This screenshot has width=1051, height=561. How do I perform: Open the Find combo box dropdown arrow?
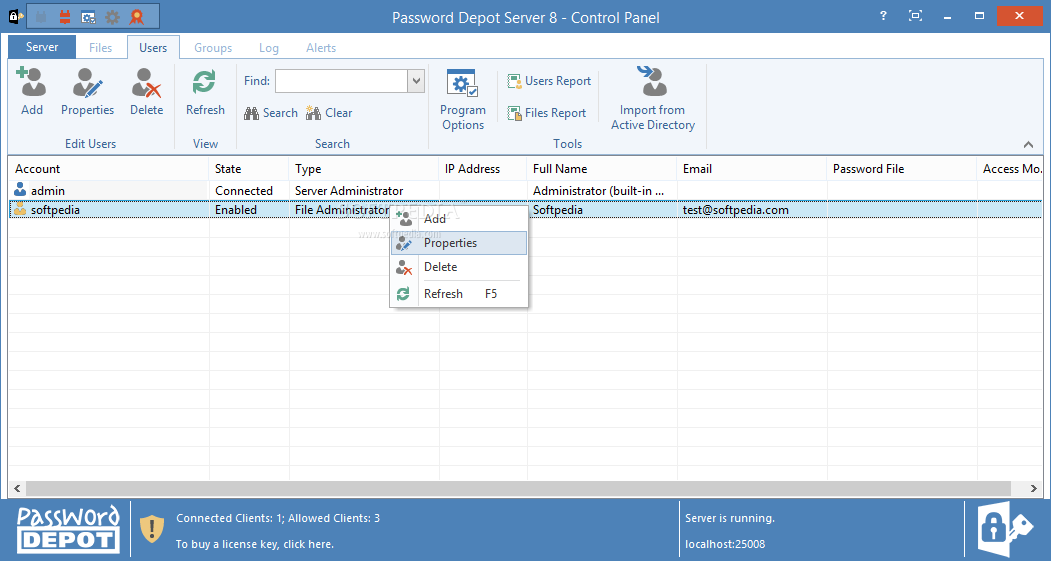coord(416,81)
